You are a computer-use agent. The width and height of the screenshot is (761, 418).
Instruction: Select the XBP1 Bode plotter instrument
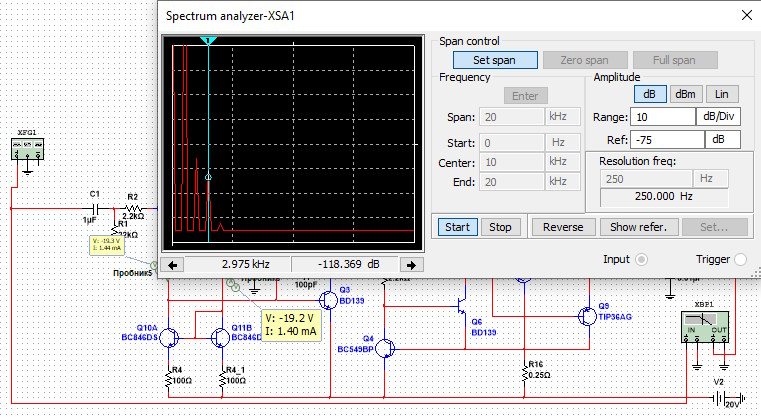(x=705, y=329)
